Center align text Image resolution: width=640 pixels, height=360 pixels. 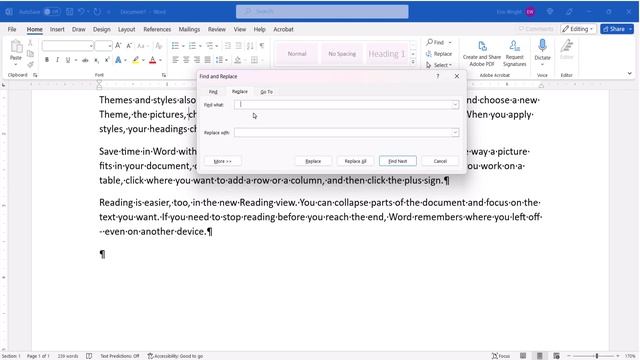point(186,60)
